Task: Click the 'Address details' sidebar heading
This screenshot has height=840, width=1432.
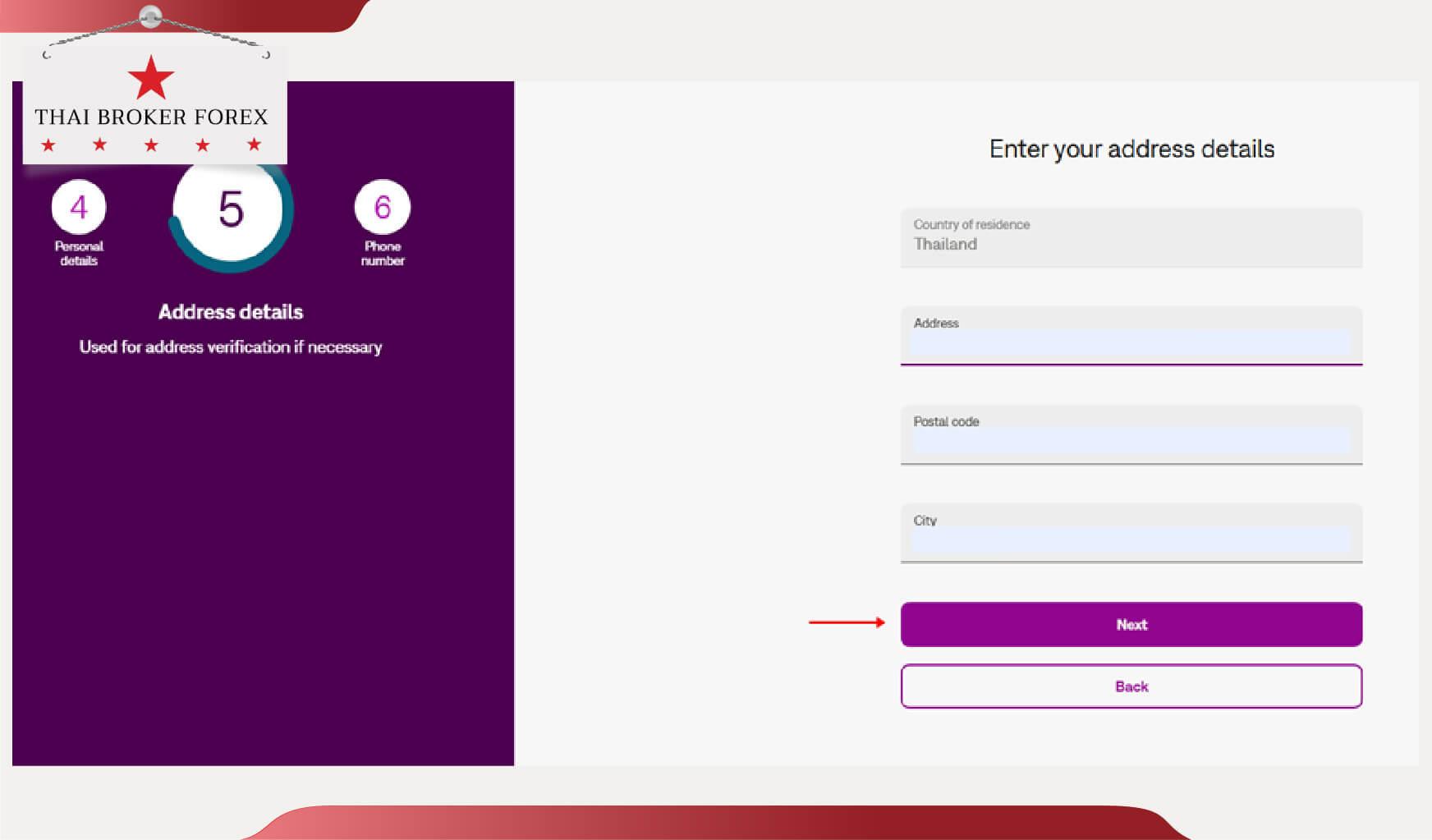Action: [231, 312]
